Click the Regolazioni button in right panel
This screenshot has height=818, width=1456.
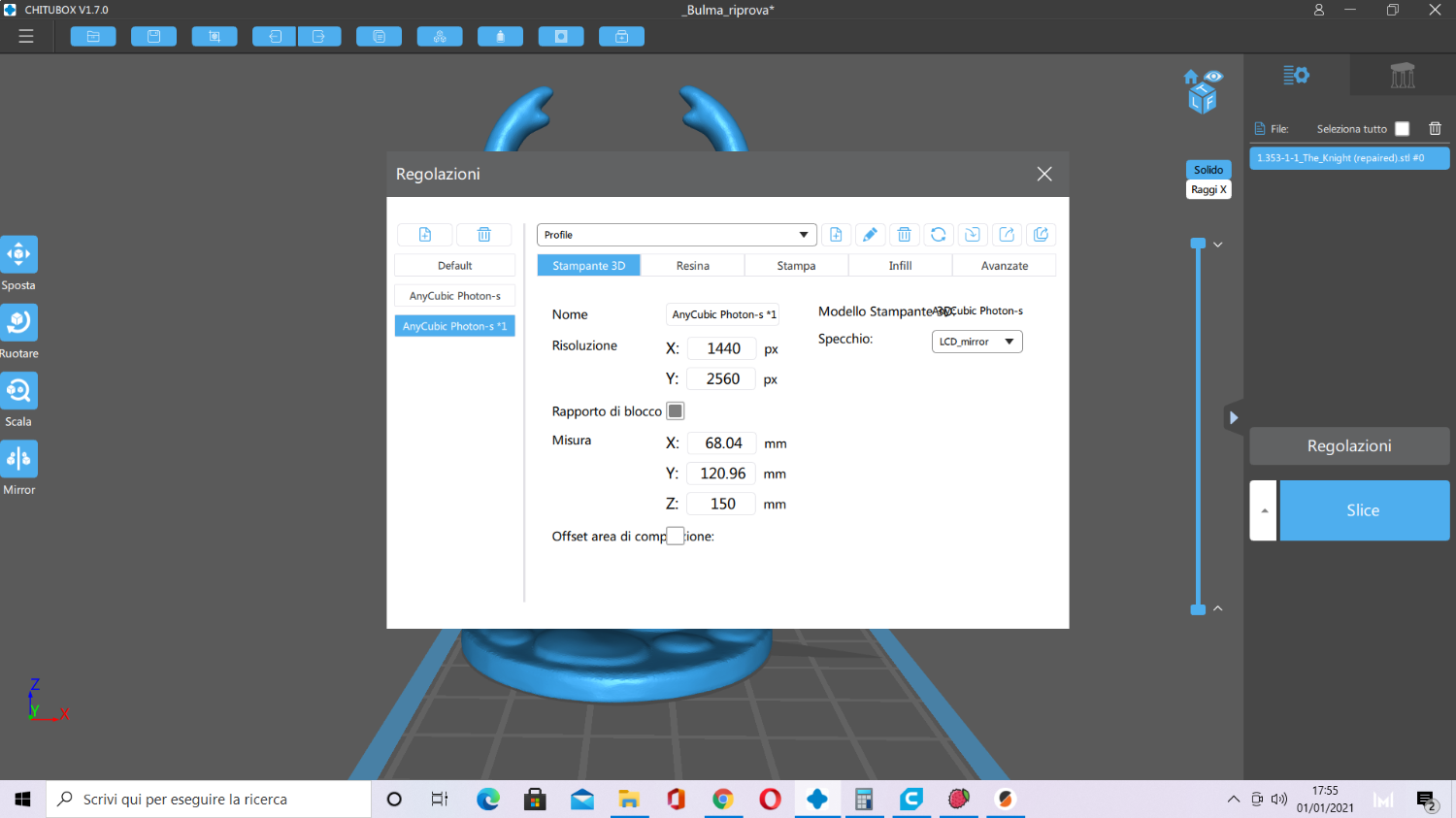coord(1349,446)
